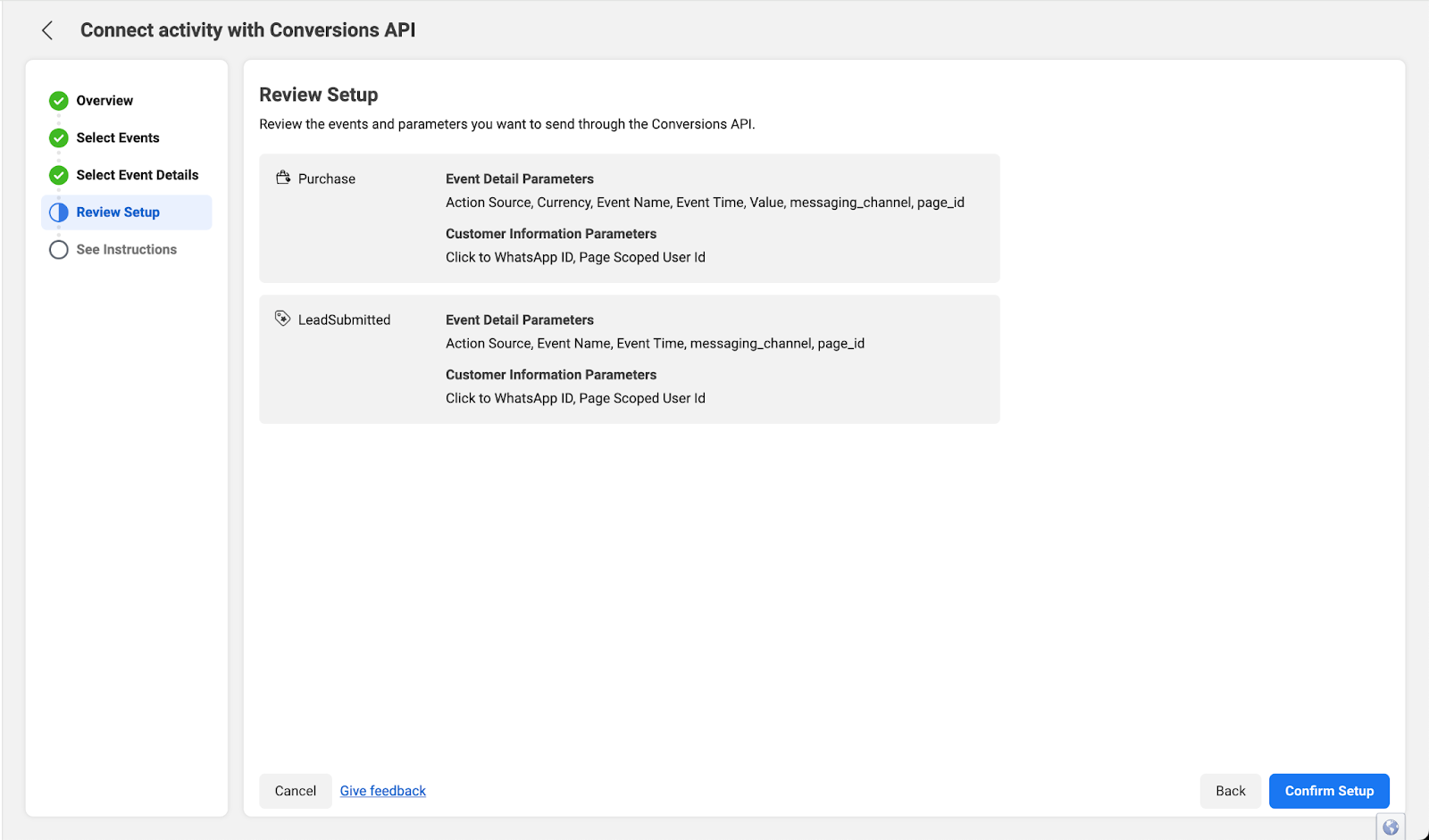The width and height of the screenshot is (1429, 840).
Task: Click the Overview green checkmark icon
Action: point(59,101)
